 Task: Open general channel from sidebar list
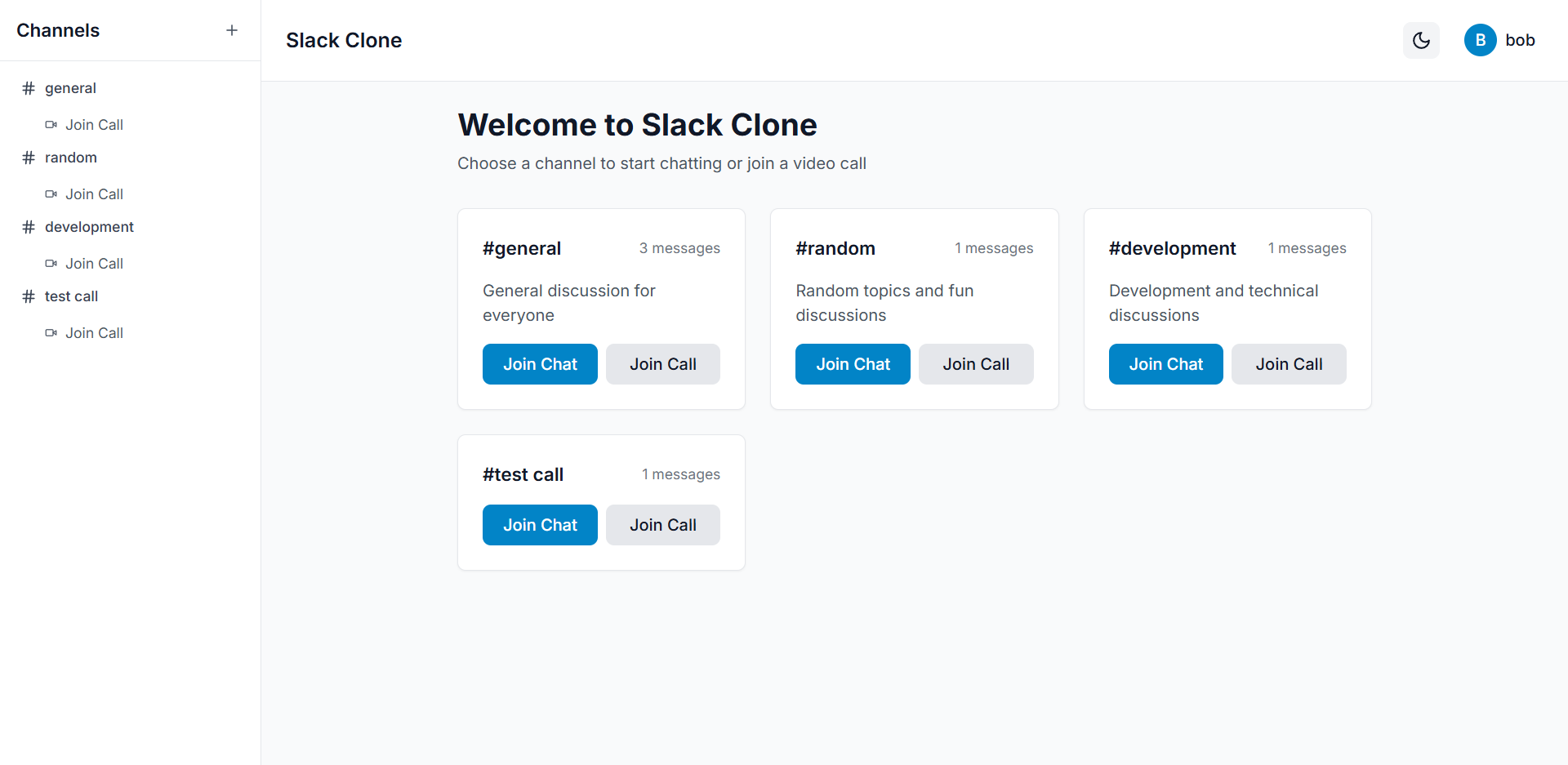70,88
